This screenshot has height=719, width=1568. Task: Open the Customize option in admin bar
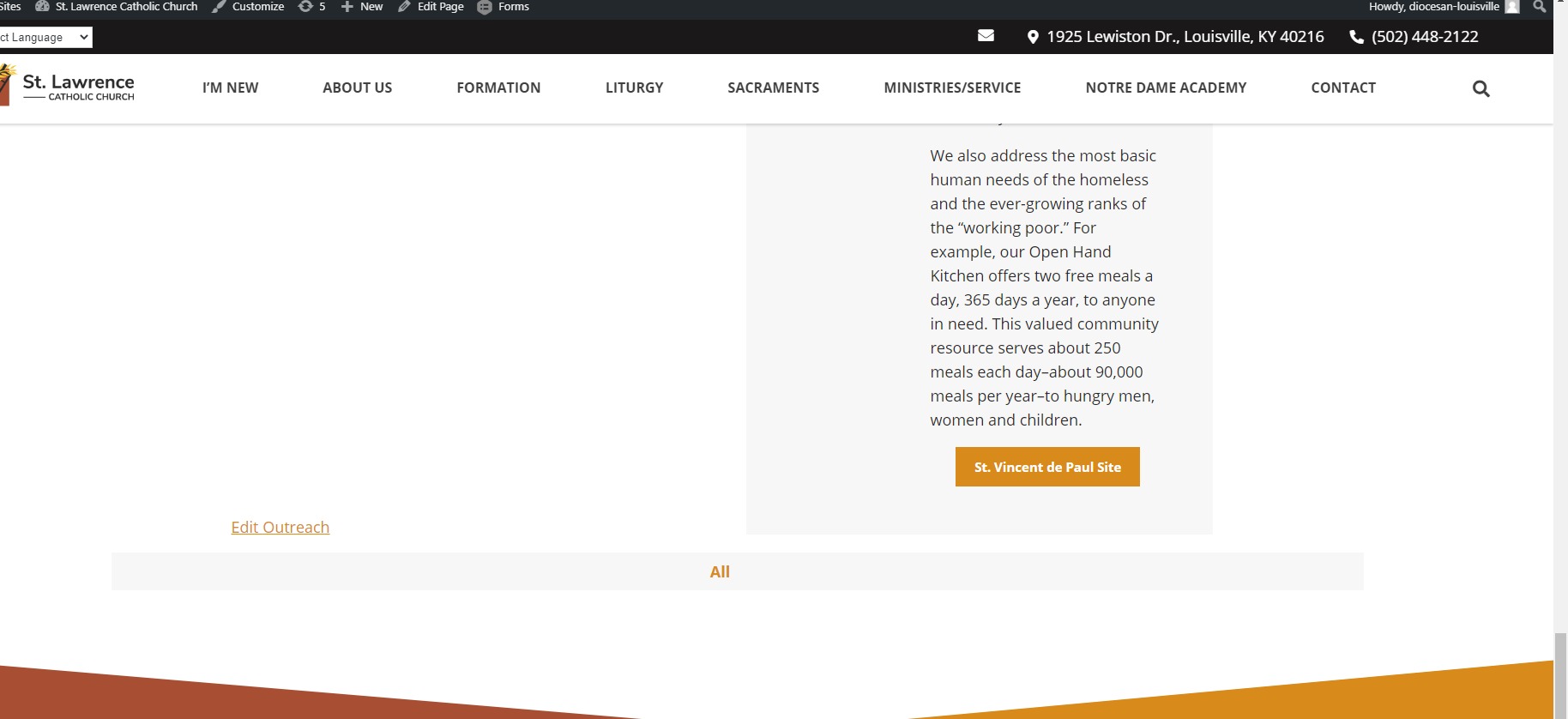[249, 7]
